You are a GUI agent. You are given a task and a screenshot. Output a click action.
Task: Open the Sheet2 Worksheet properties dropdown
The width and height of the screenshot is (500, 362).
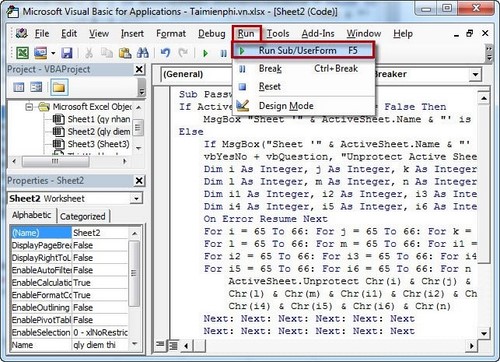point(136,199)
